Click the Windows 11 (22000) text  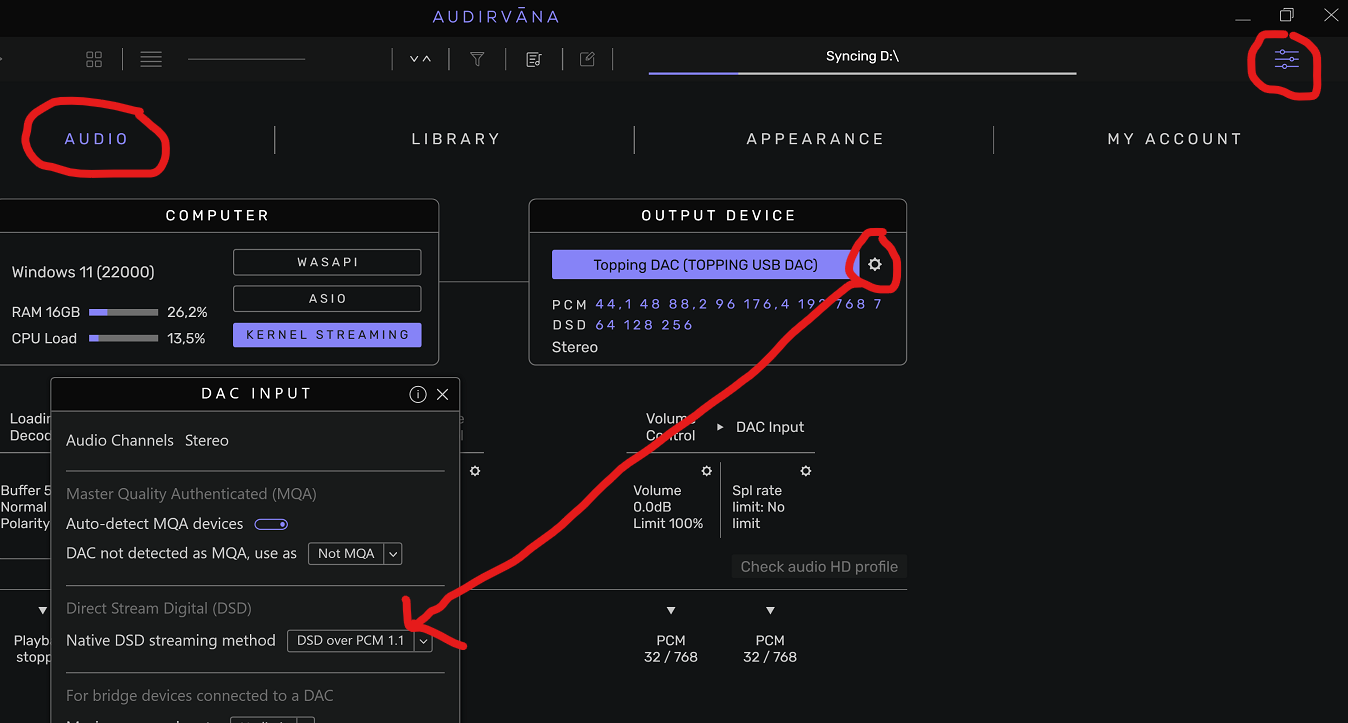[83, 272]
